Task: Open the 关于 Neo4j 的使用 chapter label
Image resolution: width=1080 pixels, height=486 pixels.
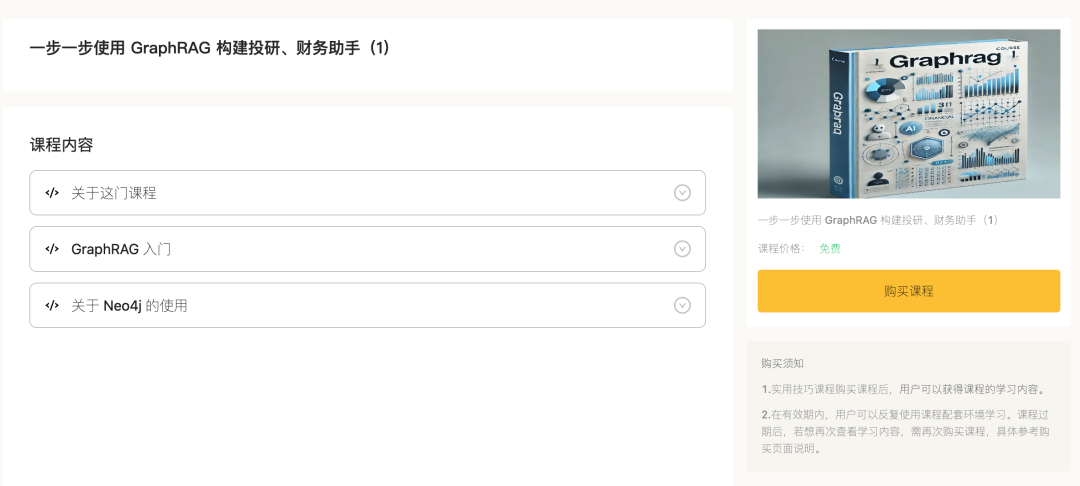Action: tap(129, 305)
